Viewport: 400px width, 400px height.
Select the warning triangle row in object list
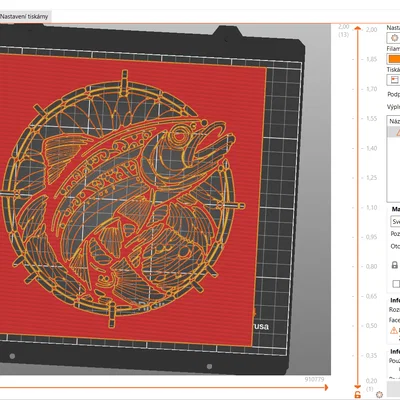click(394, 132)
